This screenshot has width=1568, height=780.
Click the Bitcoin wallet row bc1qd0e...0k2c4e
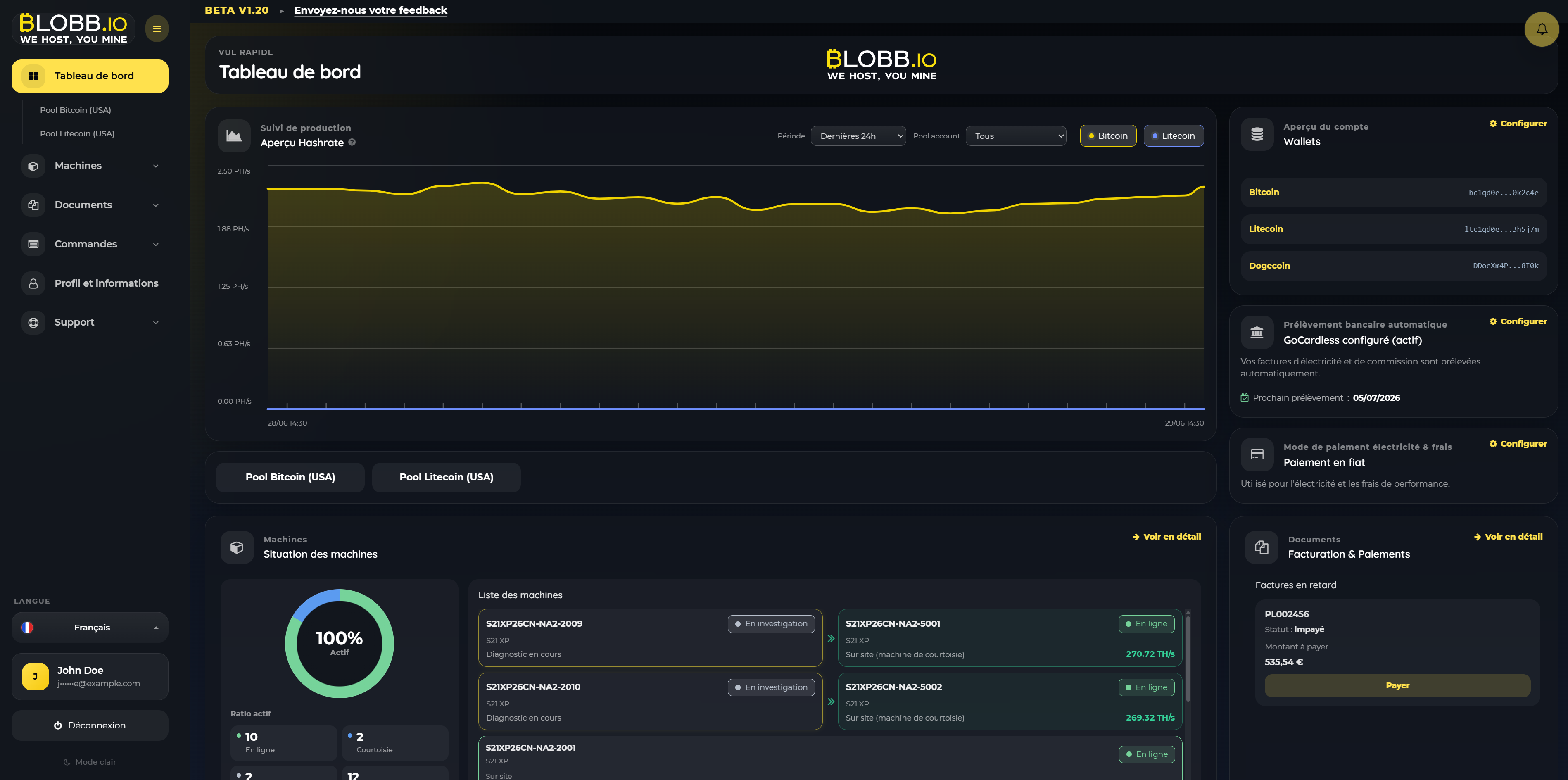1394,193
